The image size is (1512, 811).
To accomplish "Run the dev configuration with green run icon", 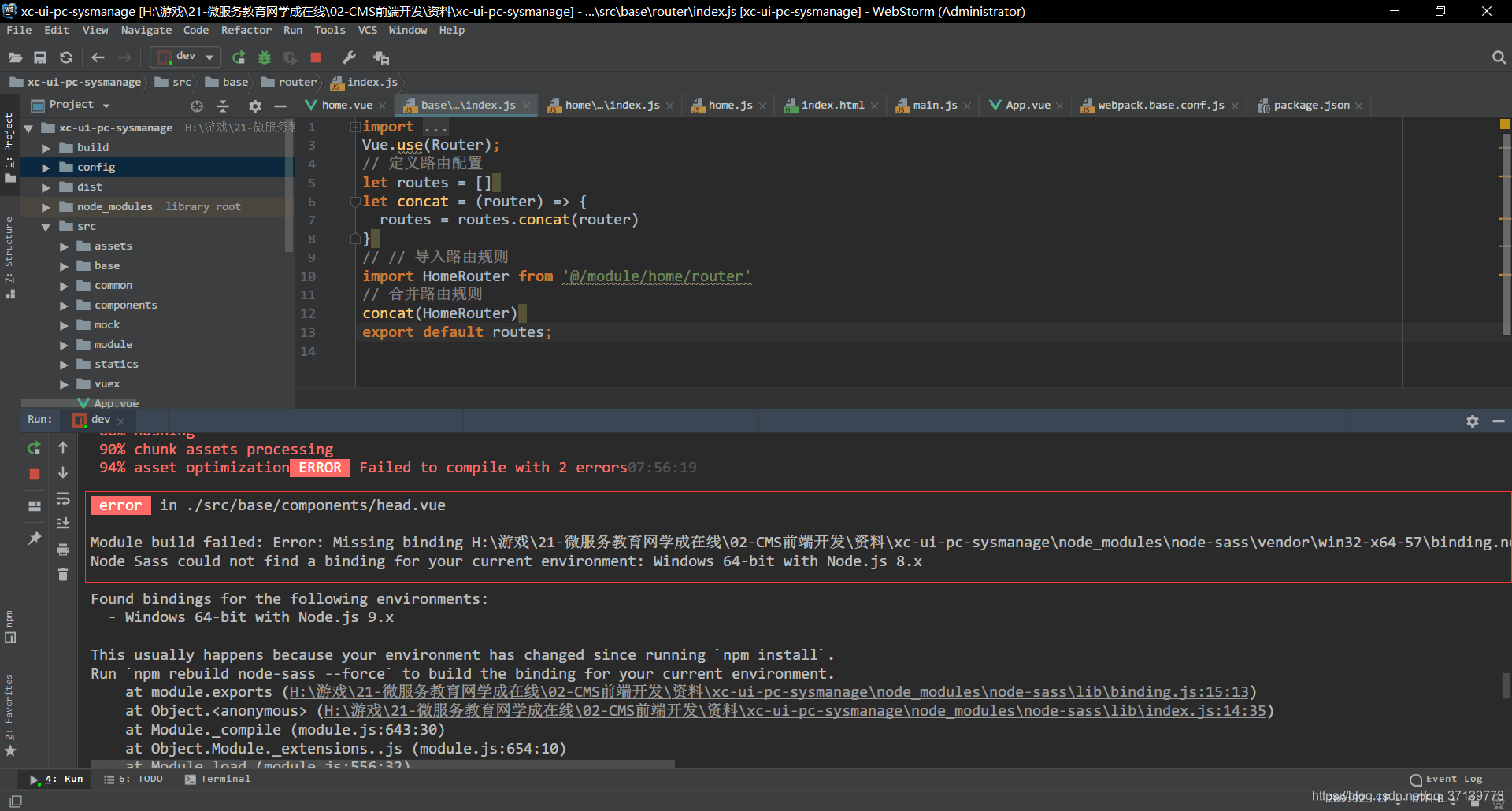I will click(239, 57).
